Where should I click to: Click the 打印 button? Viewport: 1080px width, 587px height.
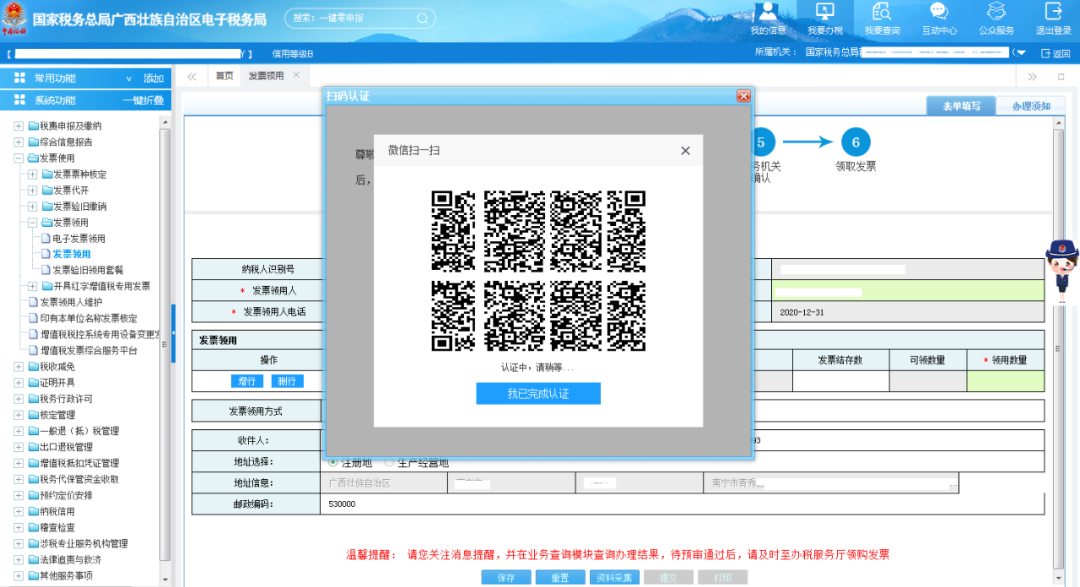[x=723, y=577]
